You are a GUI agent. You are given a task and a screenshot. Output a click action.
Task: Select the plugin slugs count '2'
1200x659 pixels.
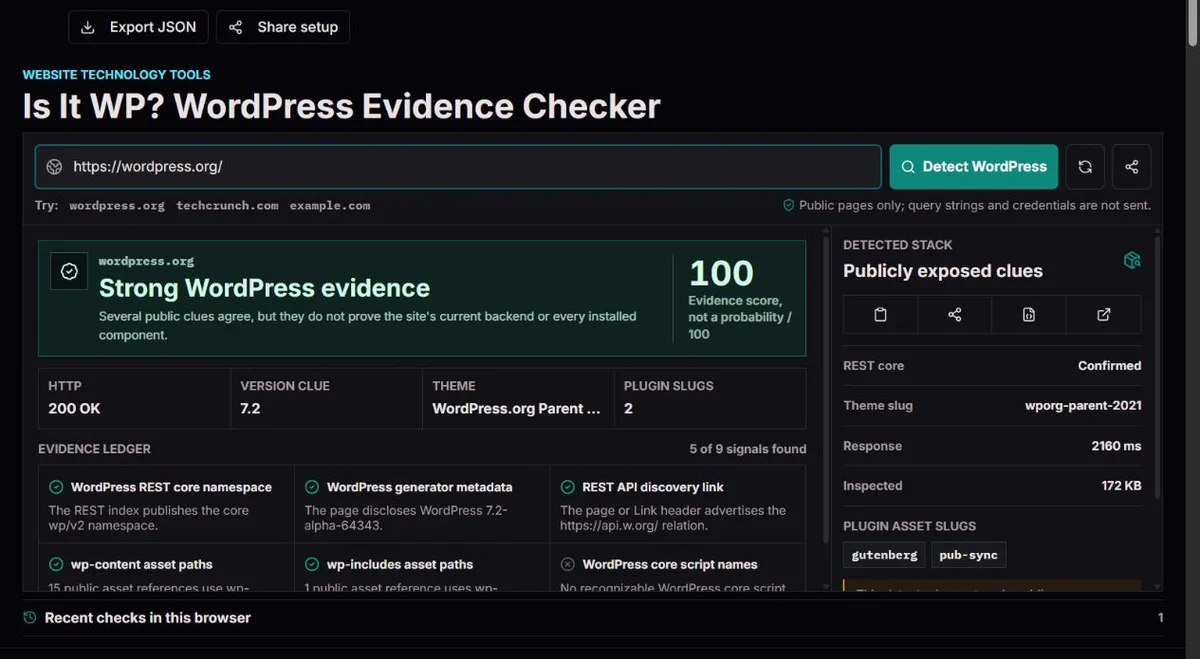click(628, 408)
